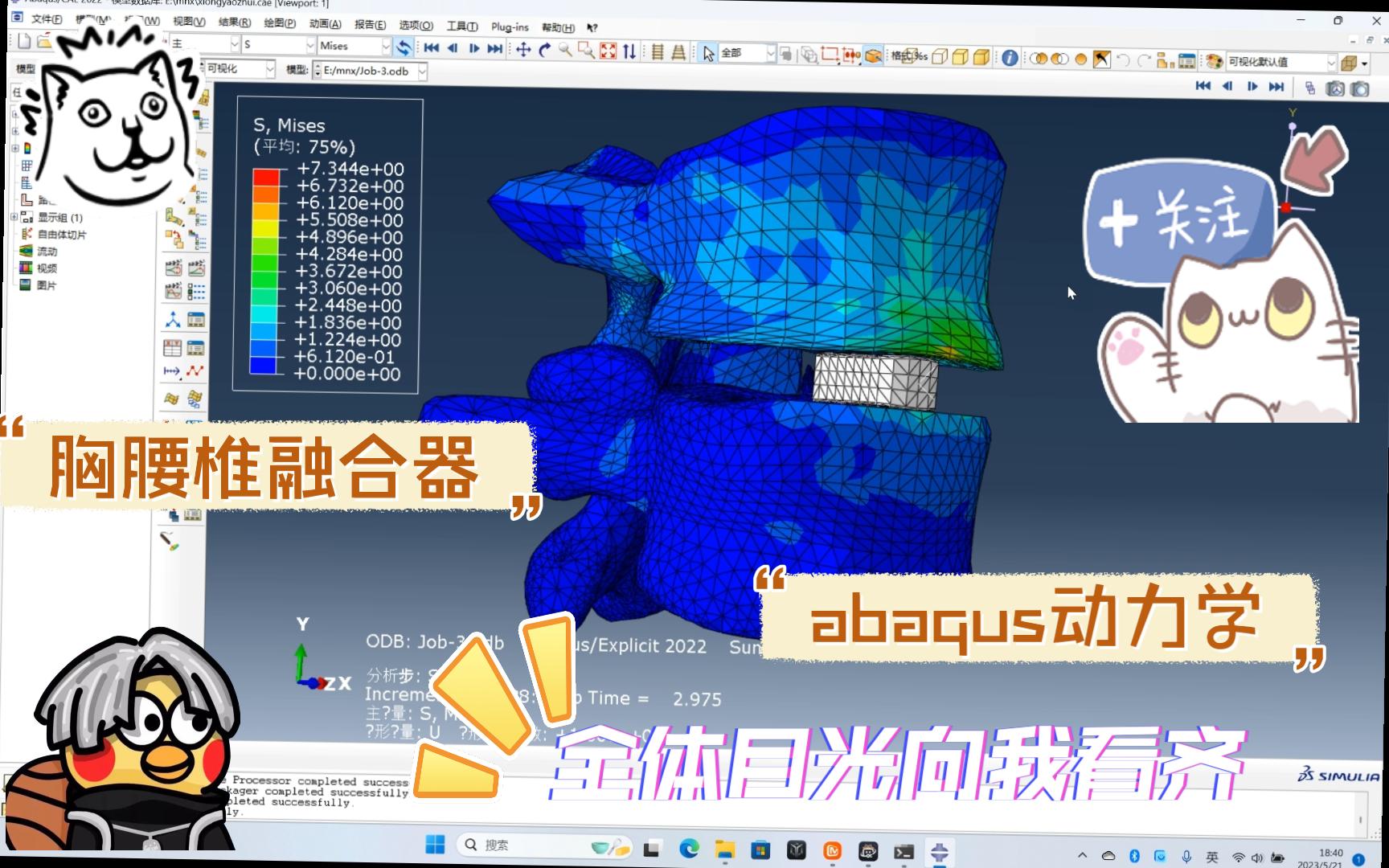1389x868 pixels.
Task: Select 图片 in the results tree
Action: pyautogui.click(x=47, y=285)
